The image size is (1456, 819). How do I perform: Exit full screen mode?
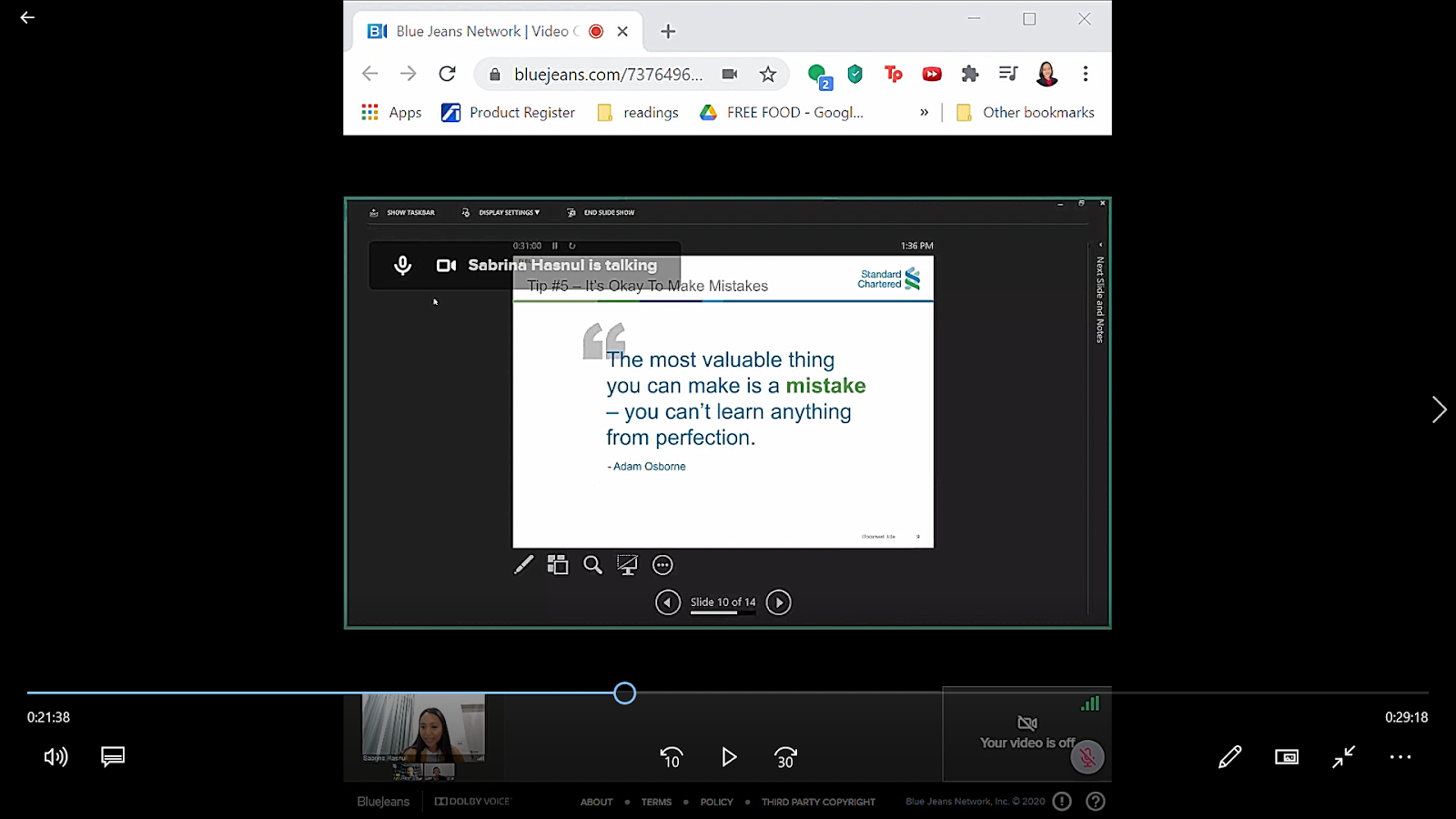click(1343, 757)
